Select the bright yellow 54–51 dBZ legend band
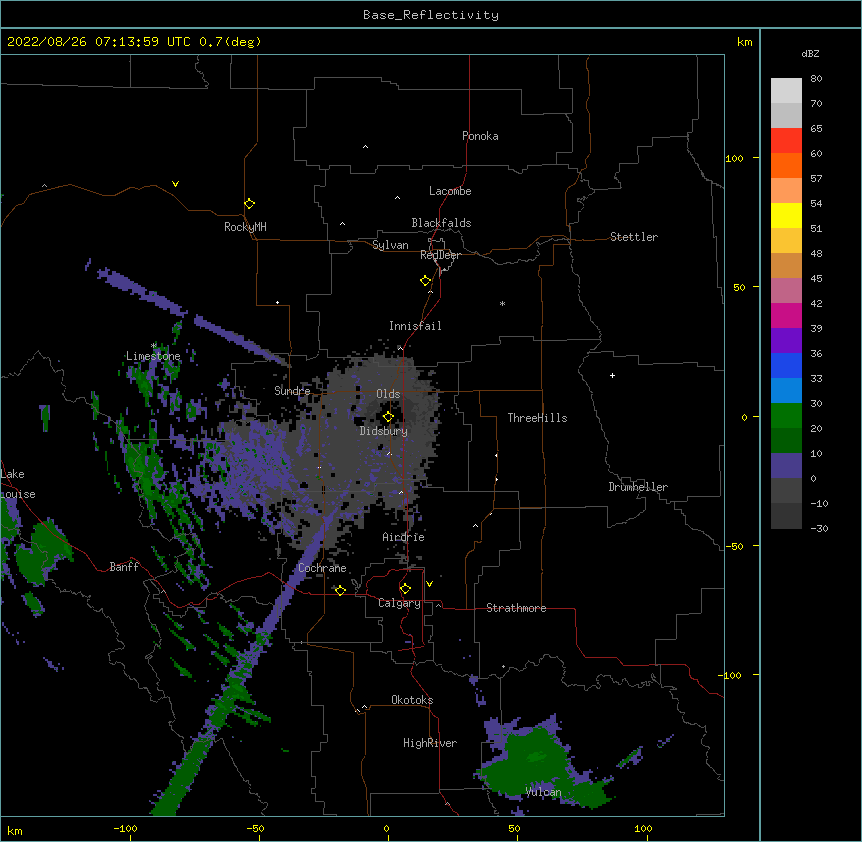The image size is (862, 842). (786, 215)
